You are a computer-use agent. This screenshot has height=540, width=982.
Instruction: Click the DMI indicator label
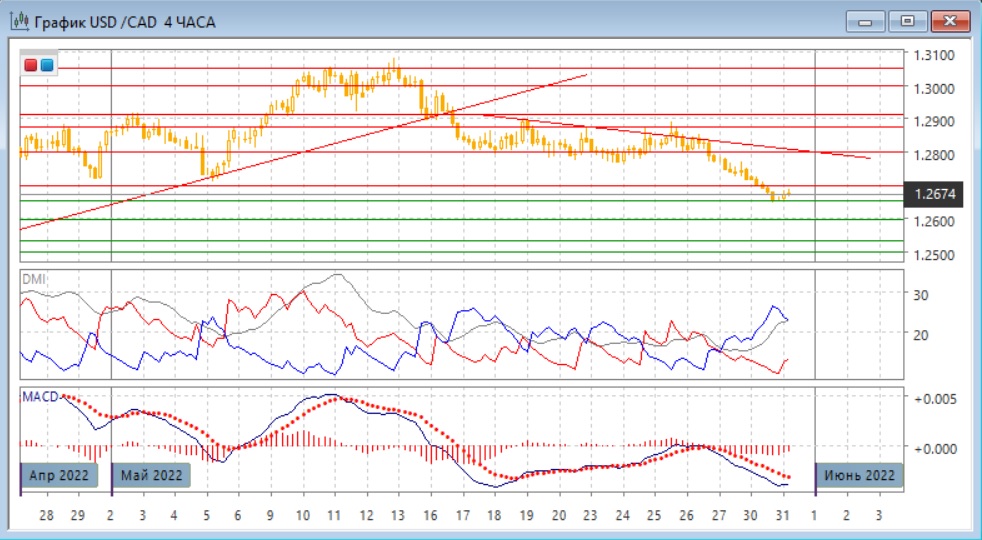pyautogui.click(x=34, y=279)
